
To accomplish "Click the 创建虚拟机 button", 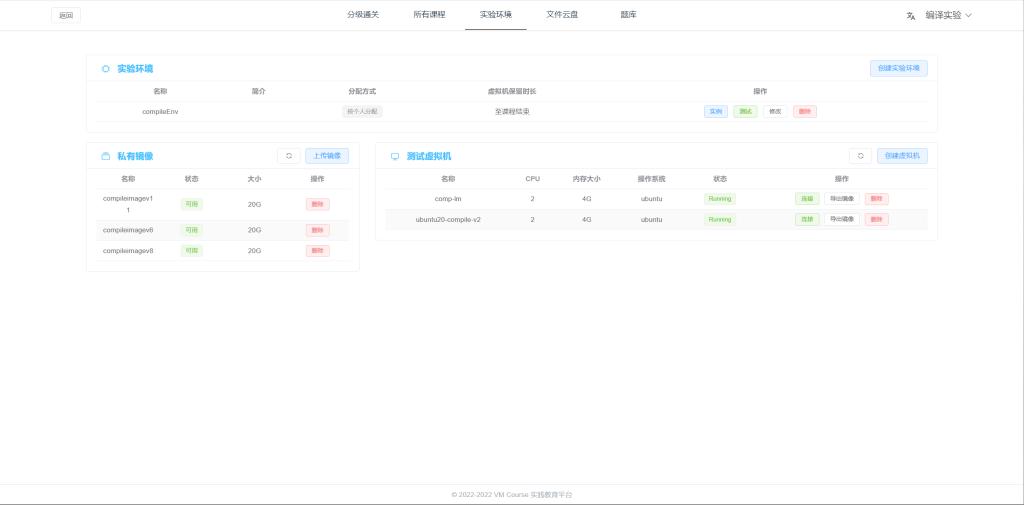I will click(902, 156).
